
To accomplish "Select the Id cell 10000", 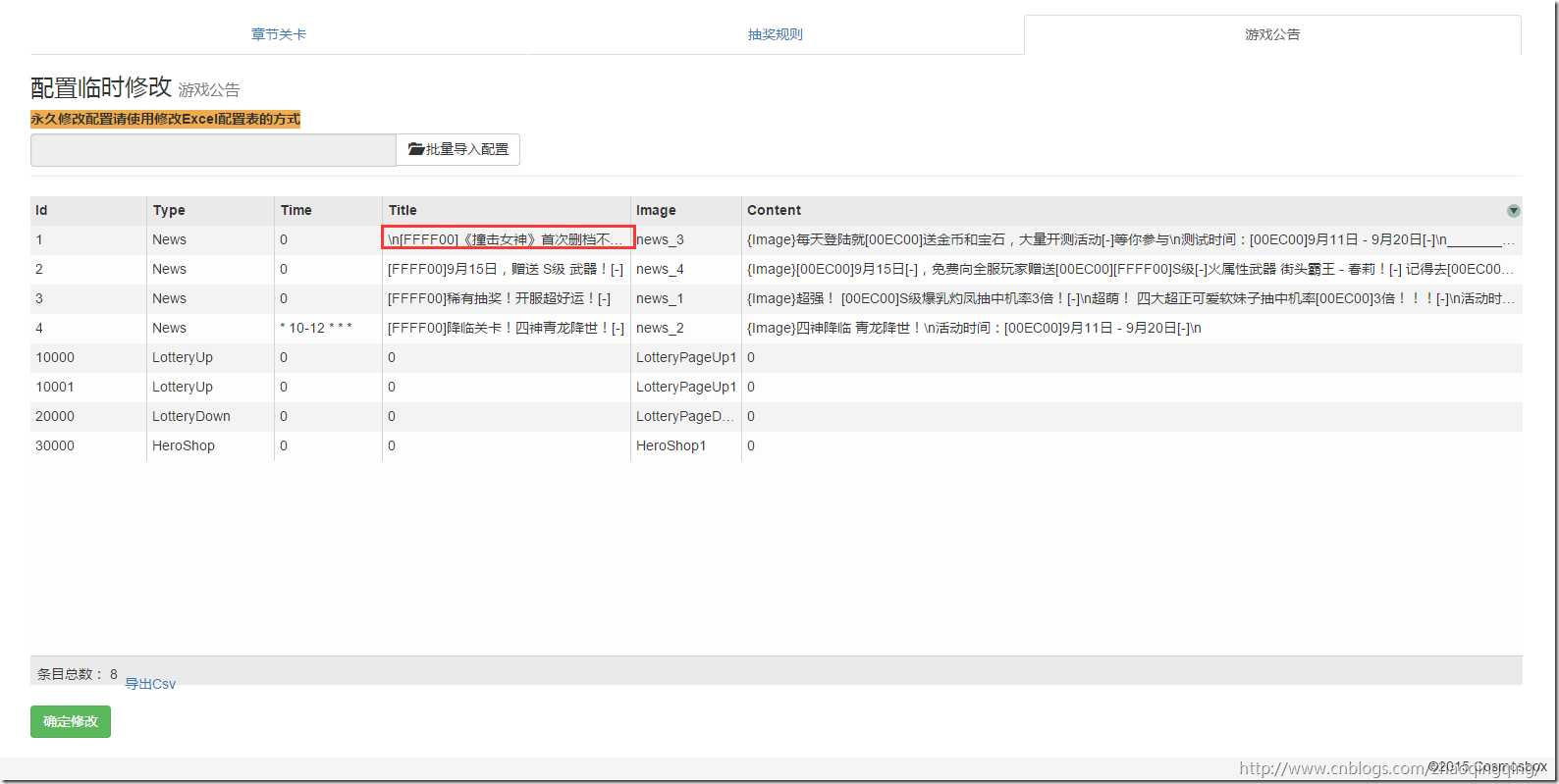I will click(88, 357).
